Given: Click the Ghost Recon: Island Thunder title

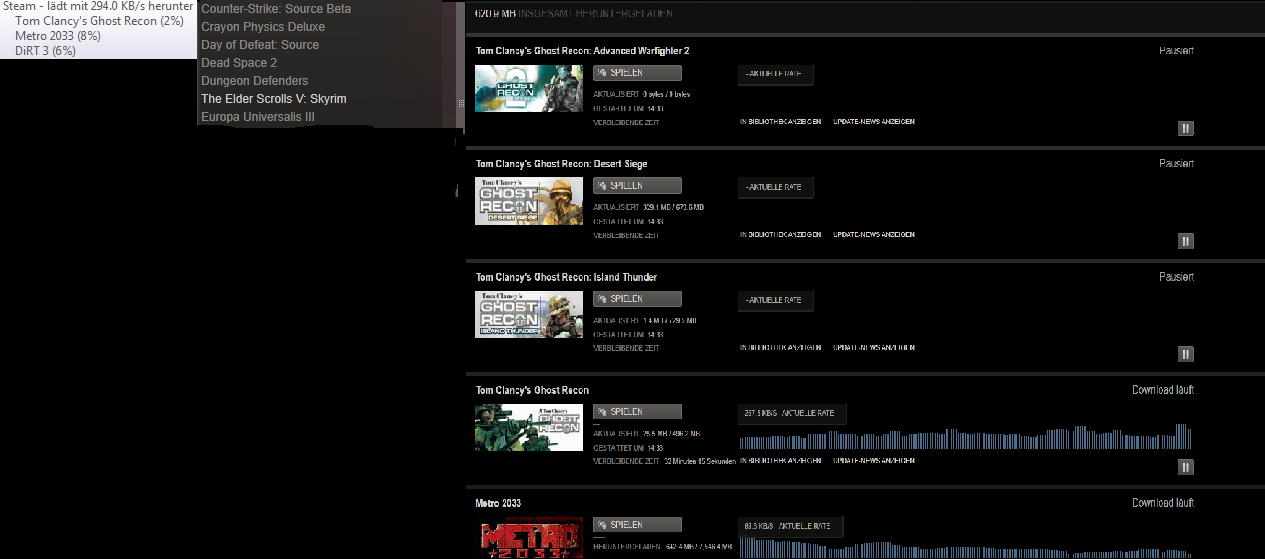Looking at the screenshot, I should click(566, 277).
